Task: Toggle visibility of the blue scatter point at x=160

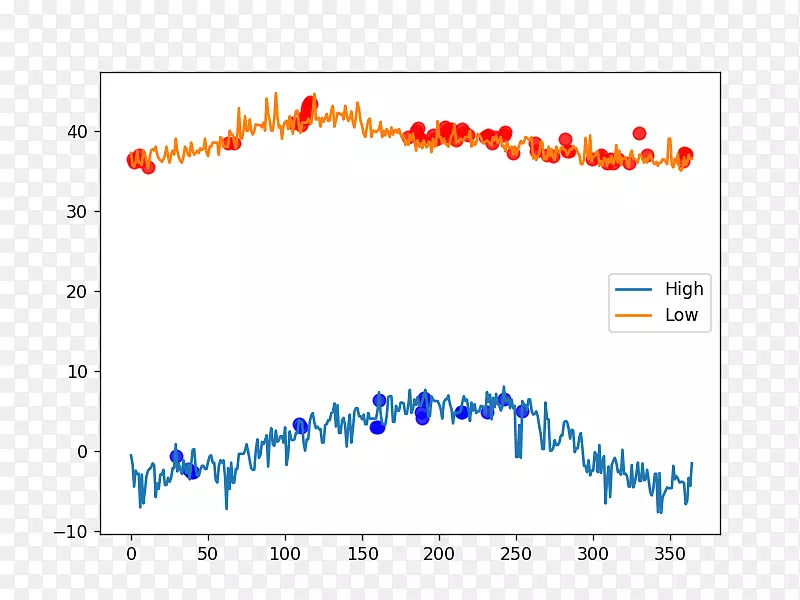Action: [378, 398]
